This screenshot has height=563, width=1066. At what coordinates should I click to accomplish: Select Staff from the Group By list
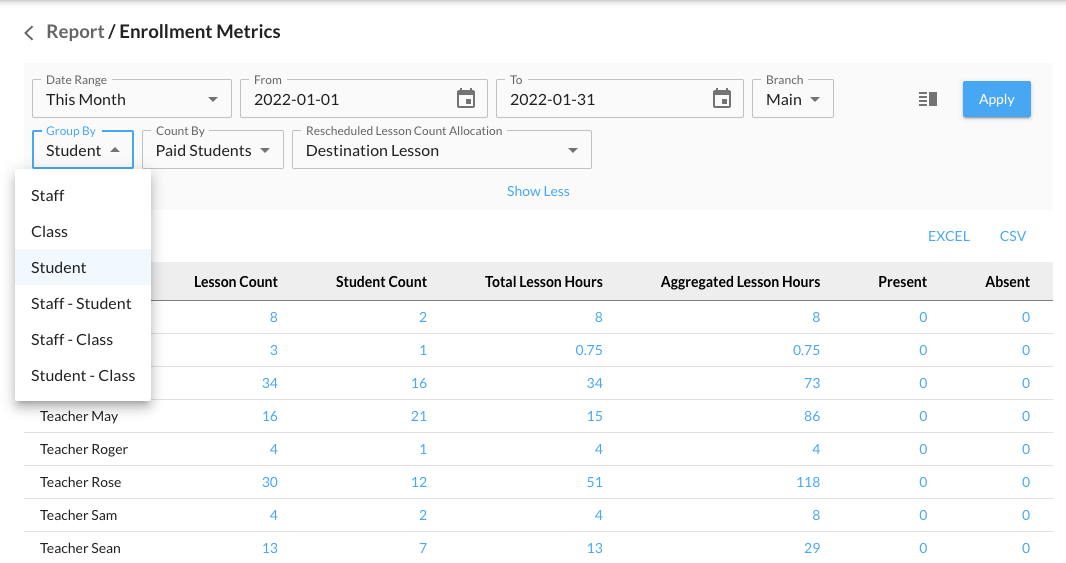pyautogui.click(x=48, y=196)
